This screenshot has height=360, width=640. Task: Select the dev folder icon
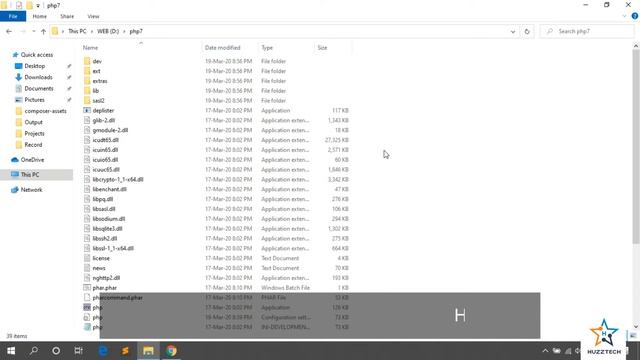pyautogui.click(x=87, y=61)
